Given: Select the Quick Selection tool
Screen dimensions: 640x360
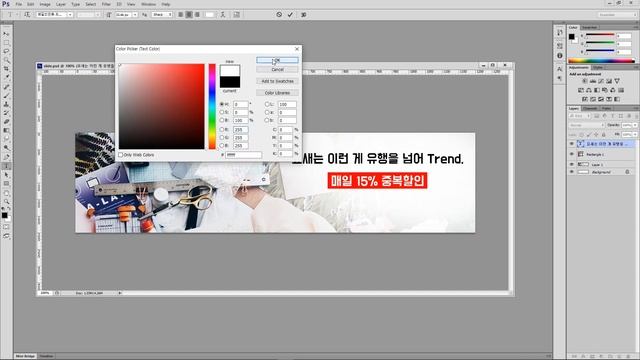Looking at the screenshot, I should coord(6,60).
